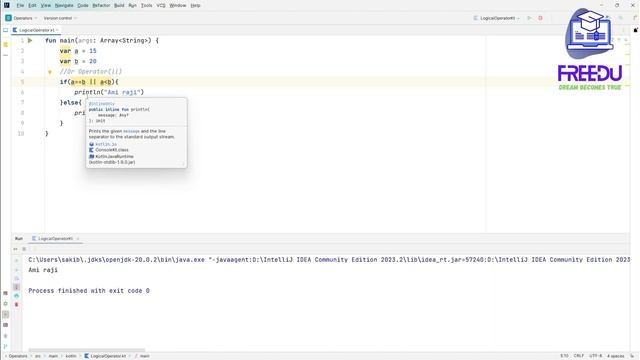Viewport: 640px width, 360px height.
Task: Open the Project tool window folder icon
Action: coord(5,30)
